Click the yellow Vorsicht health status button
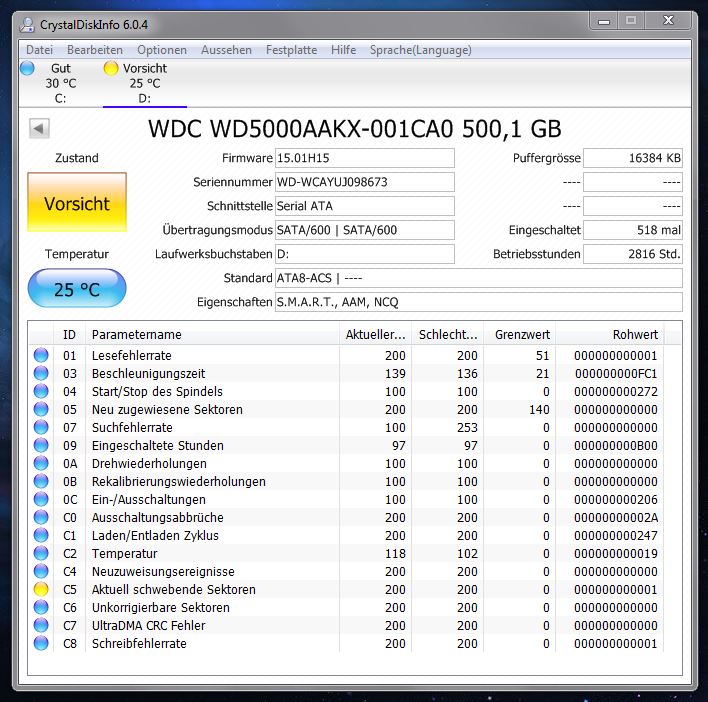The image size is (708, 702). [x=77, y=202]
